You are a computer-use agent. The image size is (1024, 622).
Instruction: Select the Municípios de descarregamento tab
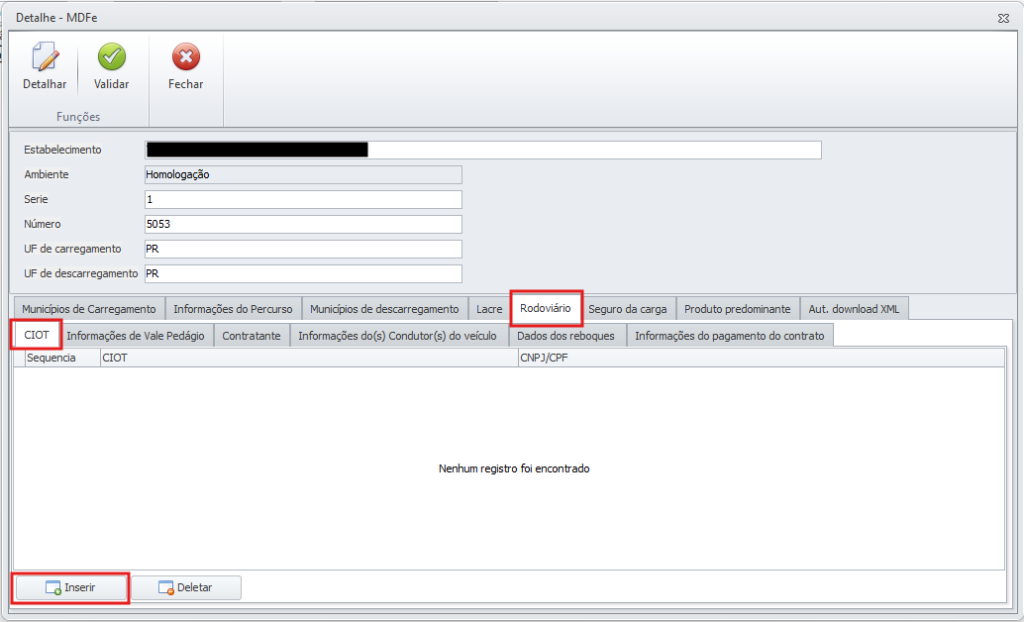pyautogui.click(x=384, y=309)
